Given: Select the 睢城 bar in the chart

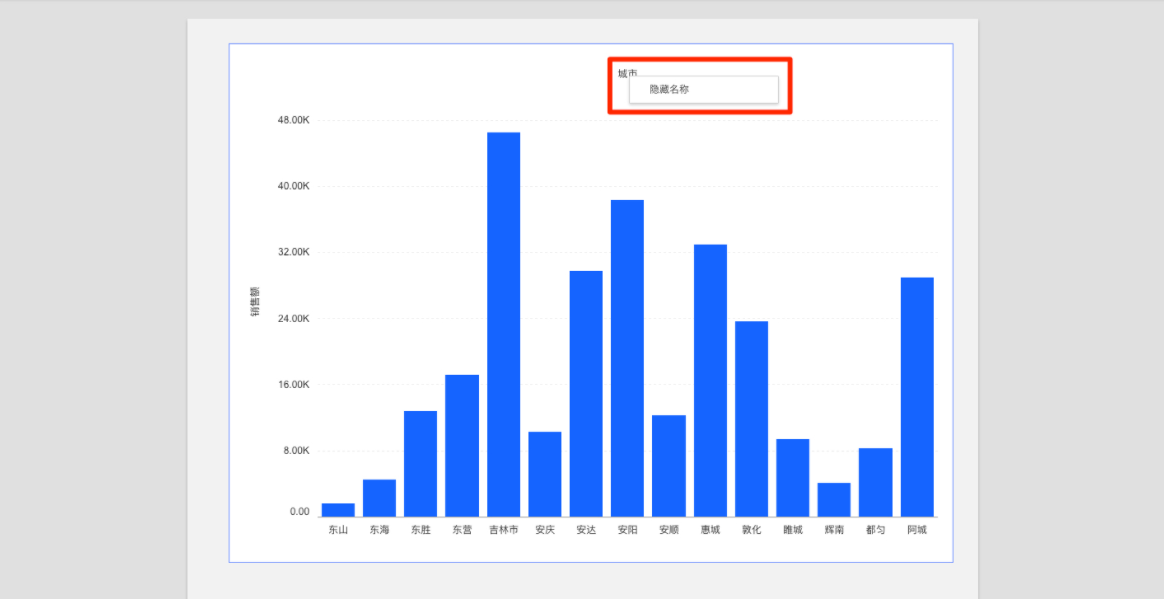Looking at the screenshot, I should pos(793,478).
